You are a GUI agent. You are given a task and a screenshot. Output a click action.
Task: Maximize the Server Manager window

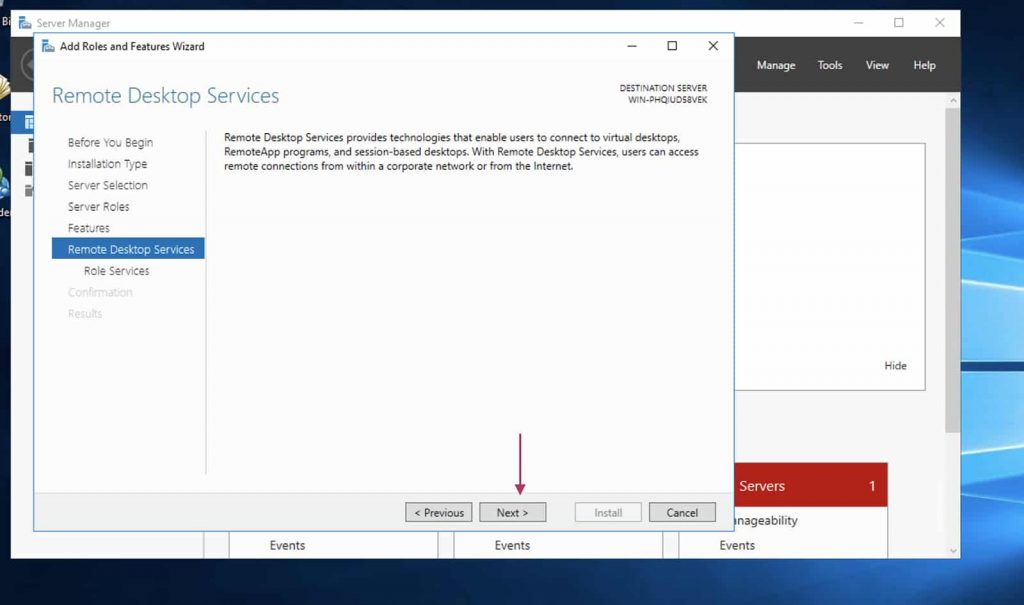pyautogui.click(x=898, y=23)
